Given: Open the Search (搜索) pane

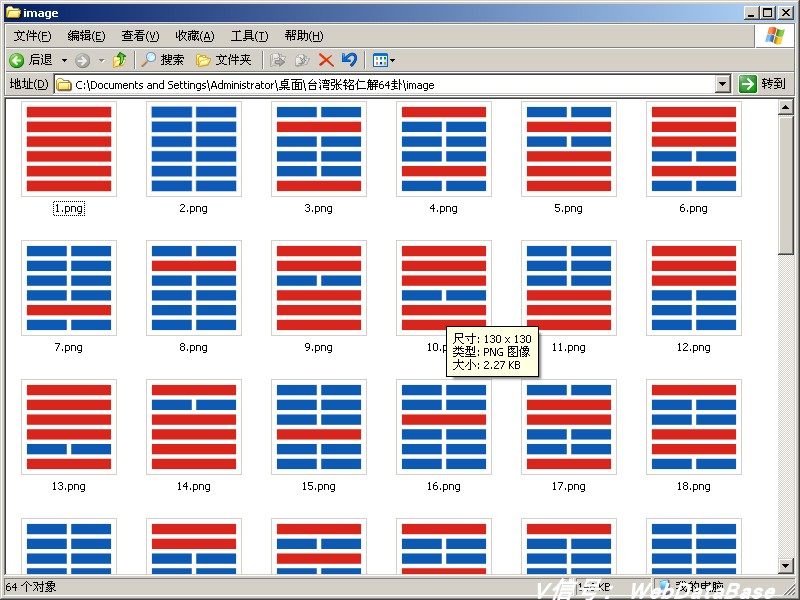Looking at the screenshot, I should point(163,60).
